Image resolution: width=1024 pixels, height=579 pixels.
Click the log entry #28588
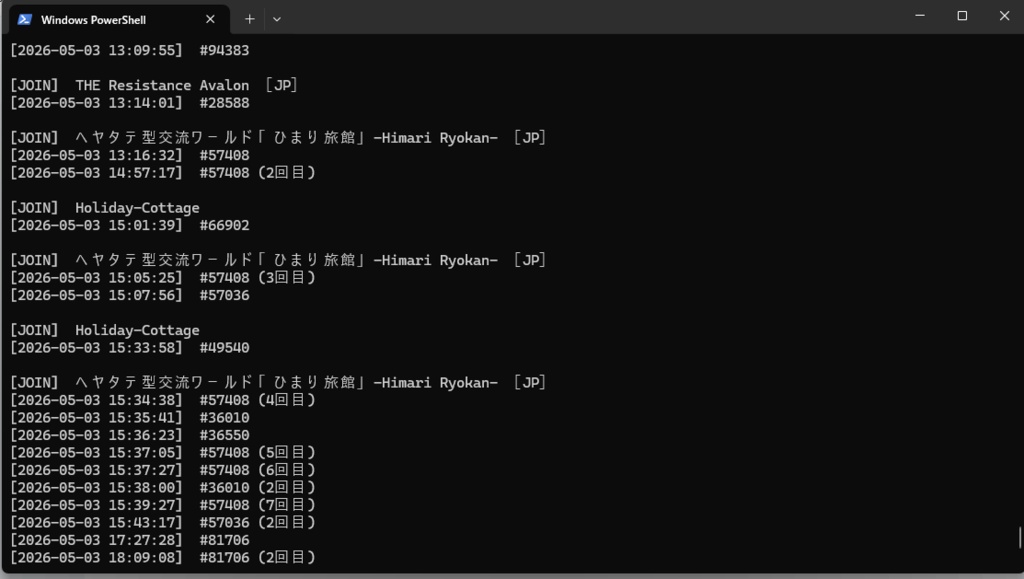point(129,103)
